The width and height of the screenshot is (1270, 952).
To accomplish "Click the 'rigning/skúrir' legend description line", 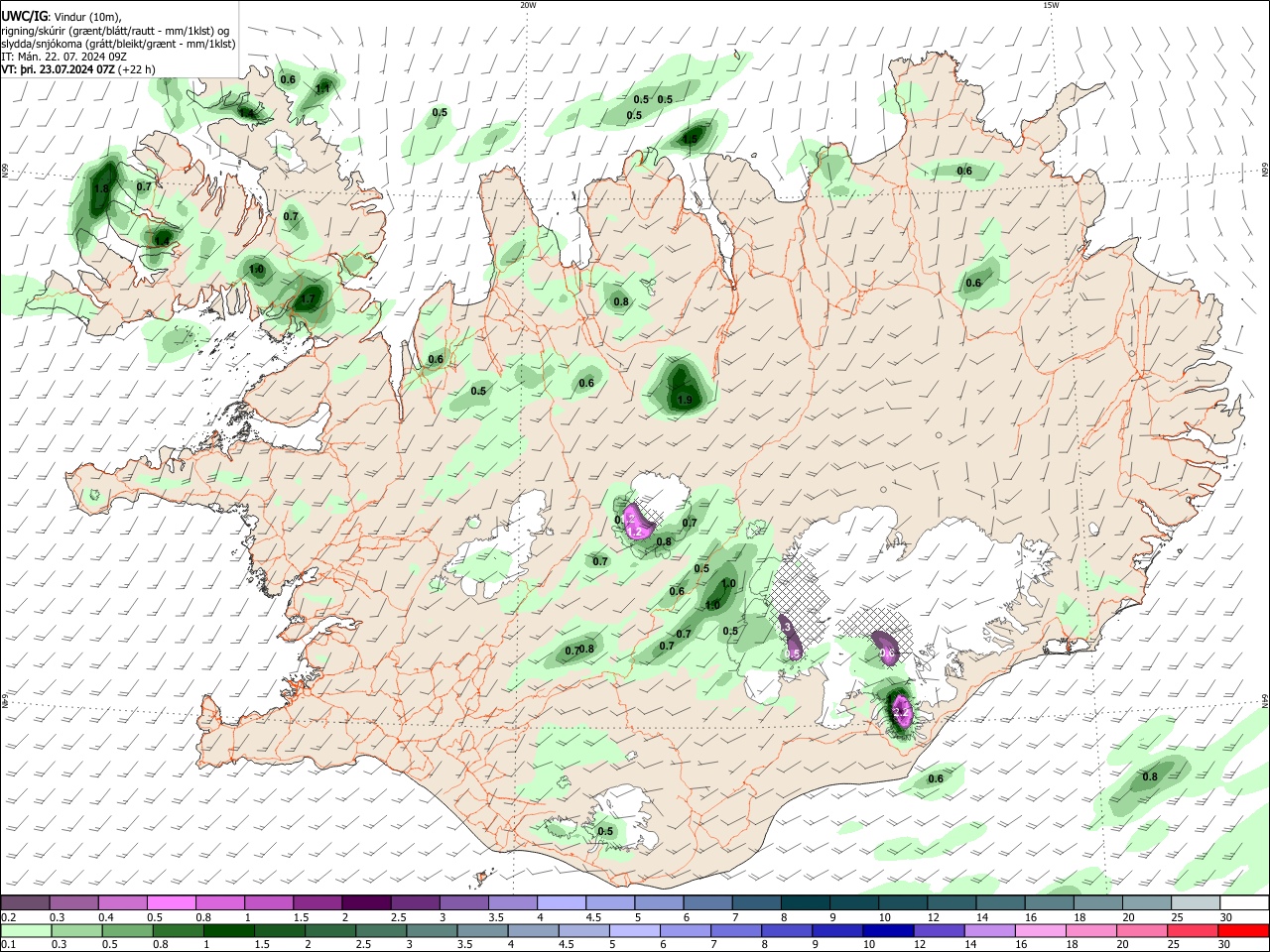I will (x=116, y=31).
